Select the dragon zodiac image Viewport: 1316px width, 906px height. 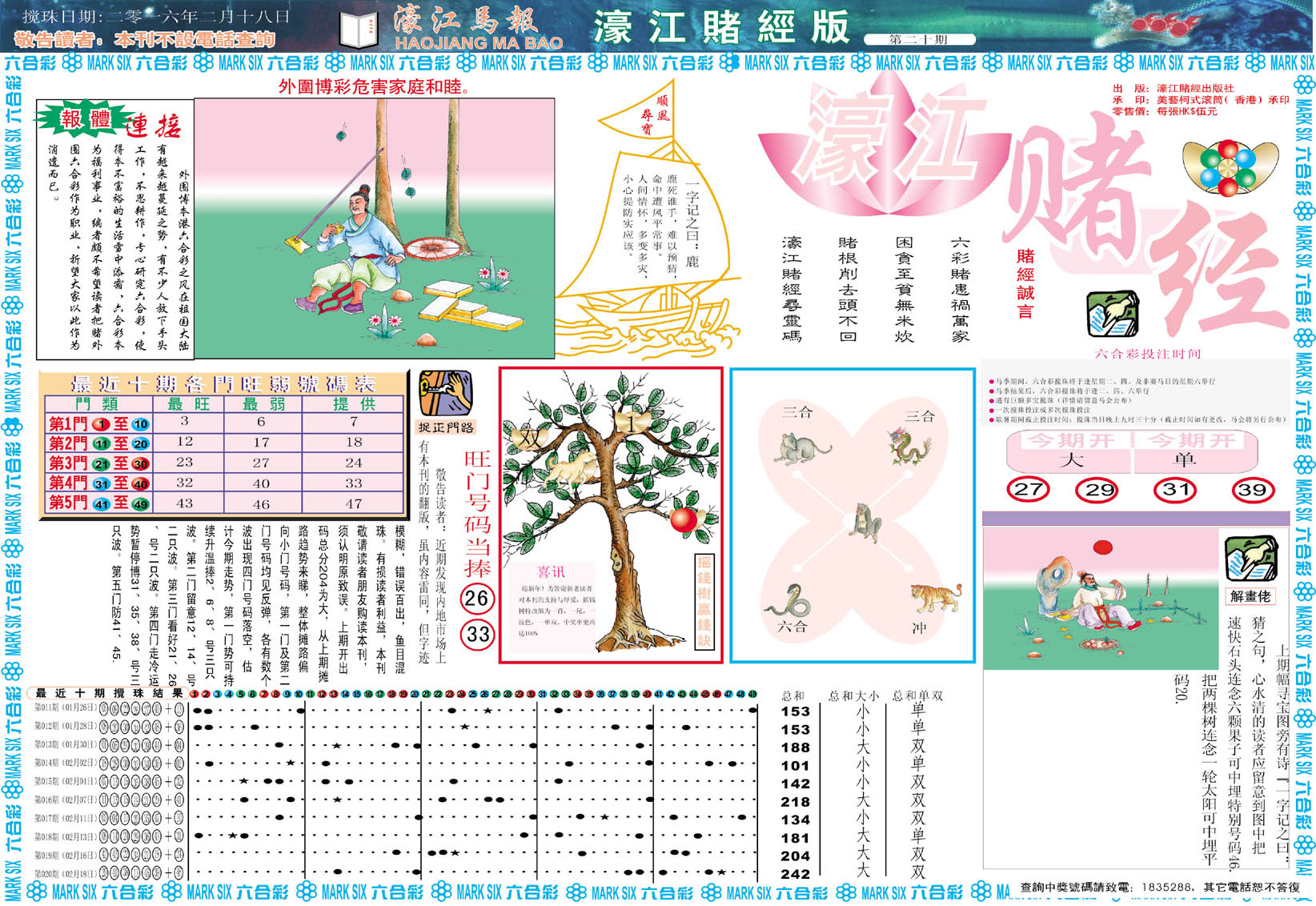point(909,447)
